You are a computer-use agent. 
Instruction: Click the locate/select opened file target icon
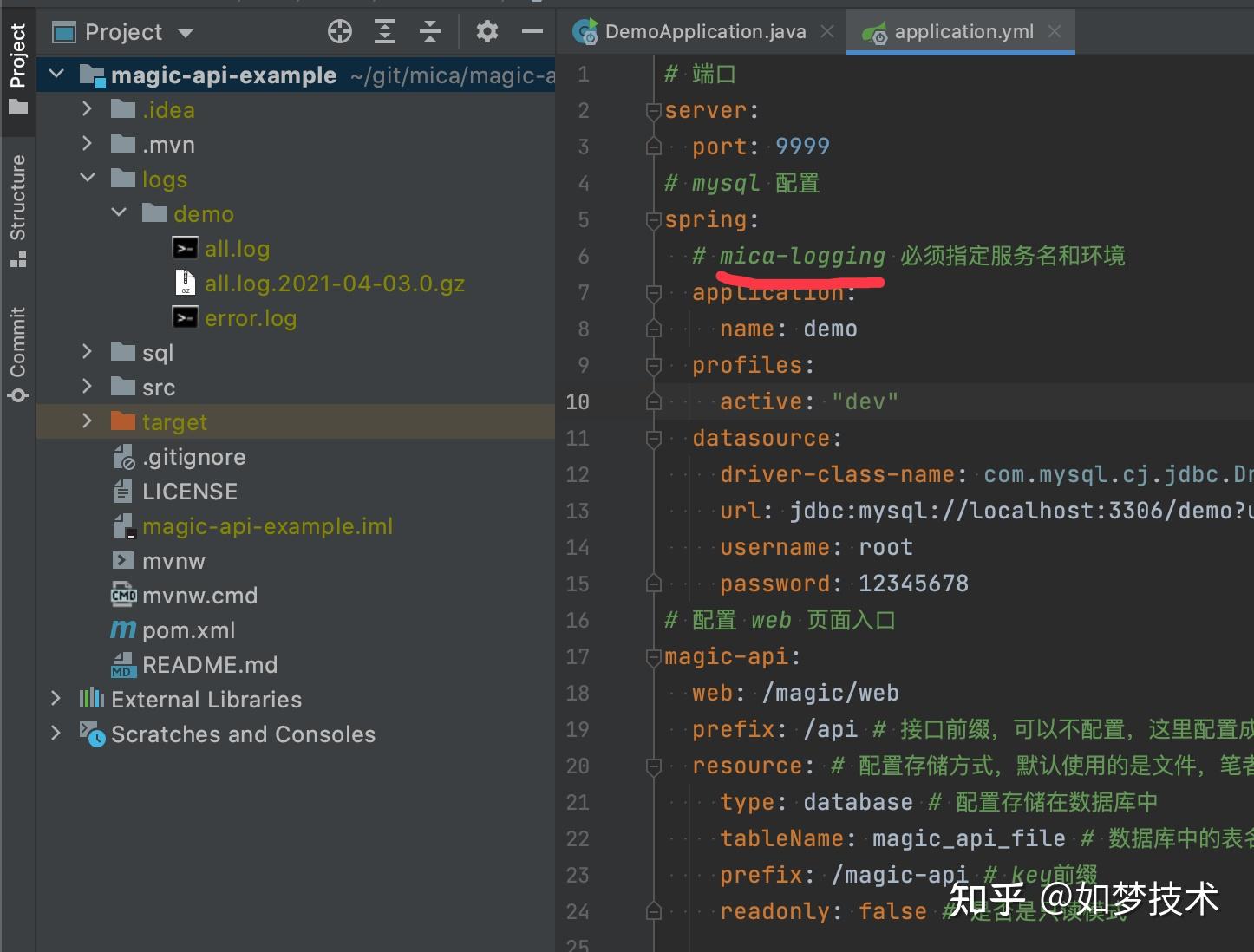pos(340,32)
